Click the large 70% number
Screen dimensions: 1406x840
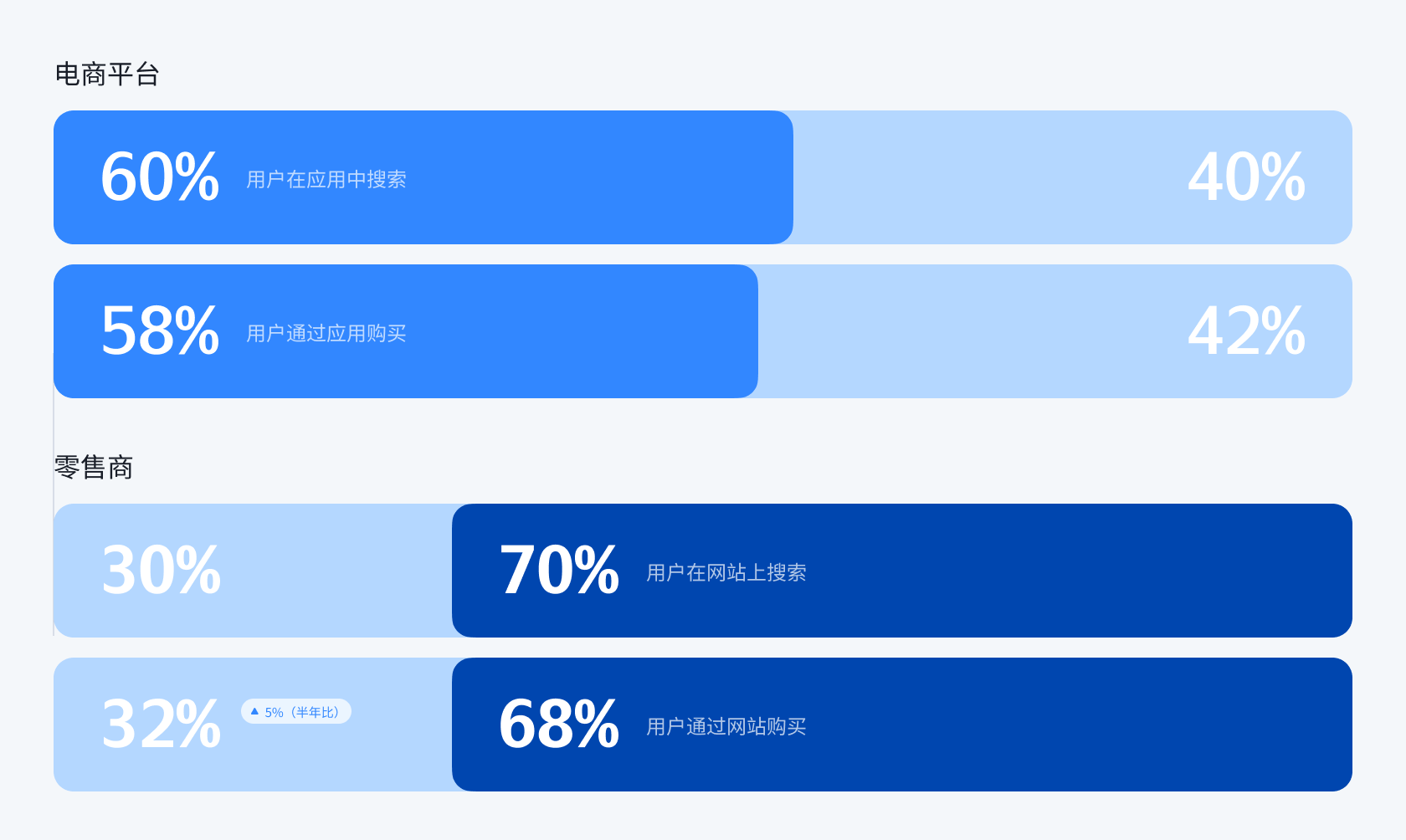[559, 570]
